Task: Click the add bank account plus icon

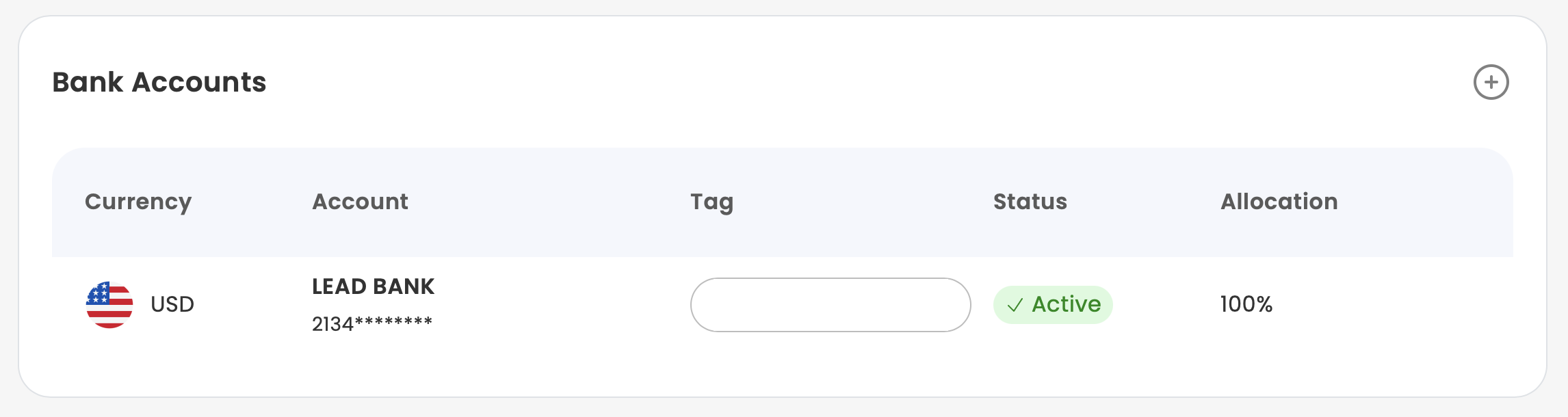Action: [1491, 83]
